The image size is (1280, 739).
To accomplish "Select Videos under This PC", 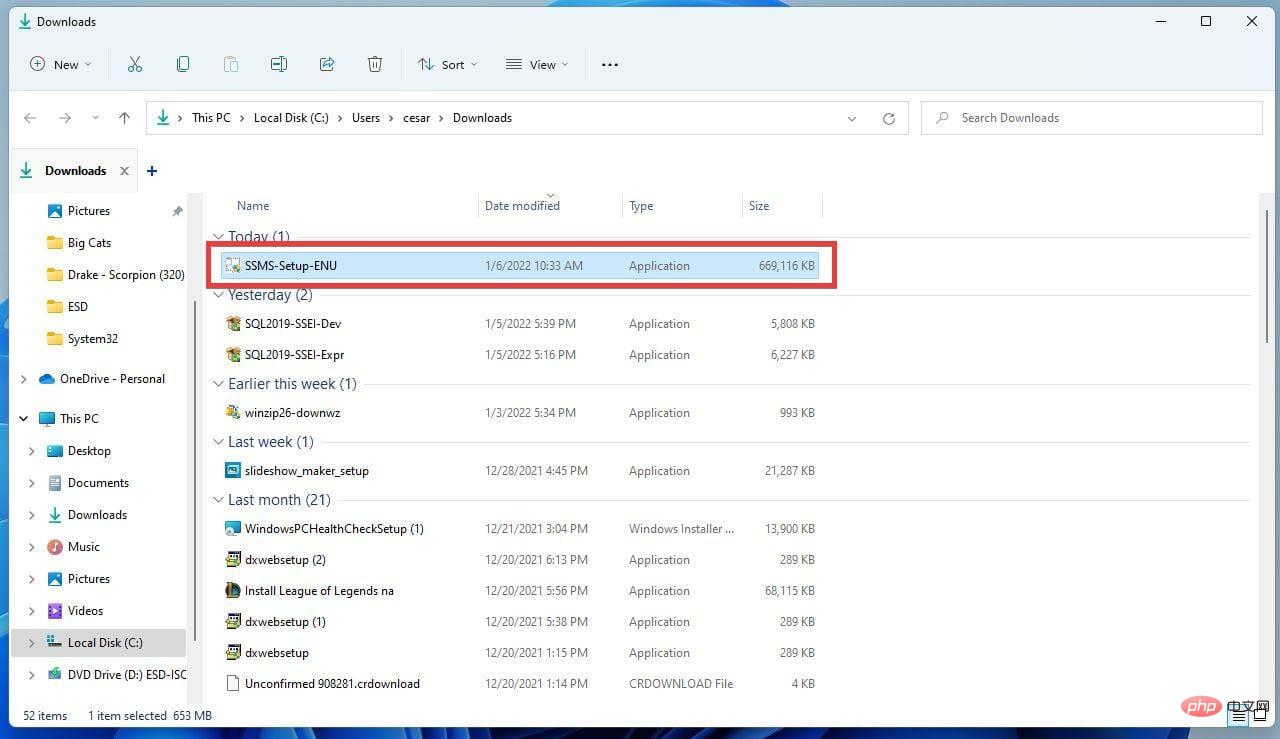I will pyautogui.click(x=85, y=611).
